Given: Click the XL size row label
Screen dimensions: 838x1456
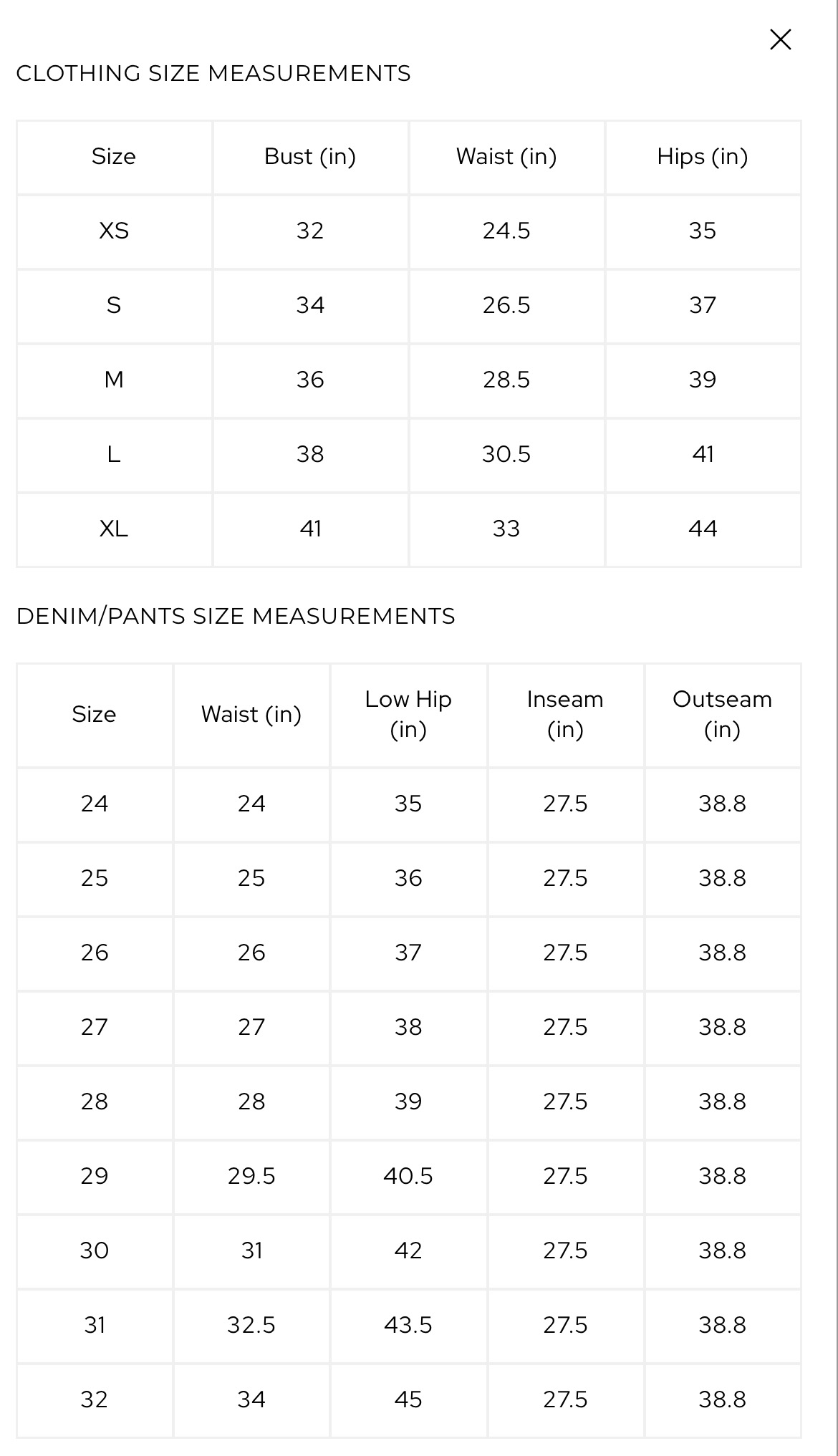Looking at the screenshot, I should pos(114,529).
